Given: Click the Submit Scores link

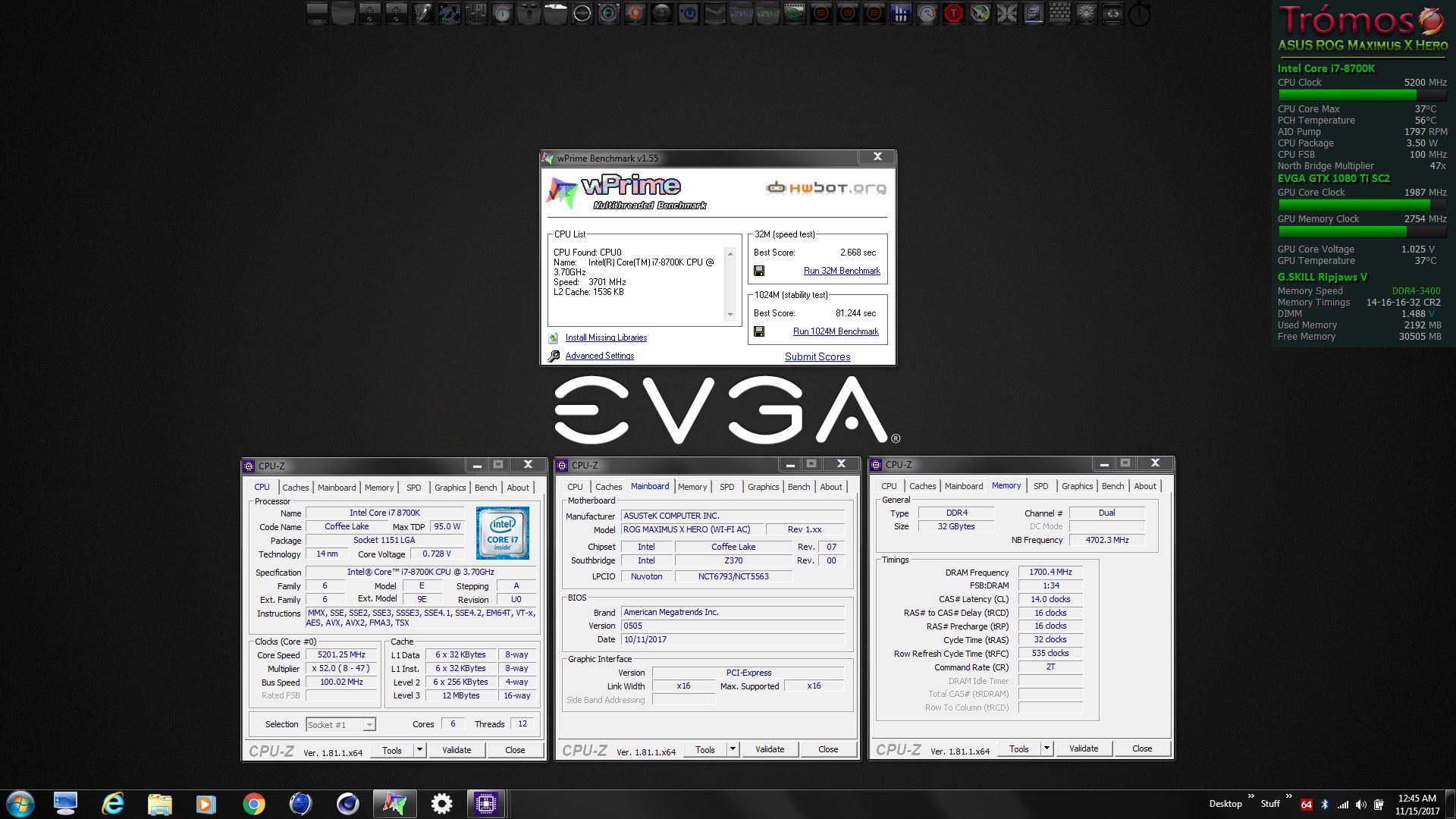Looking at the screenshot, I should (x=817, y=356).
